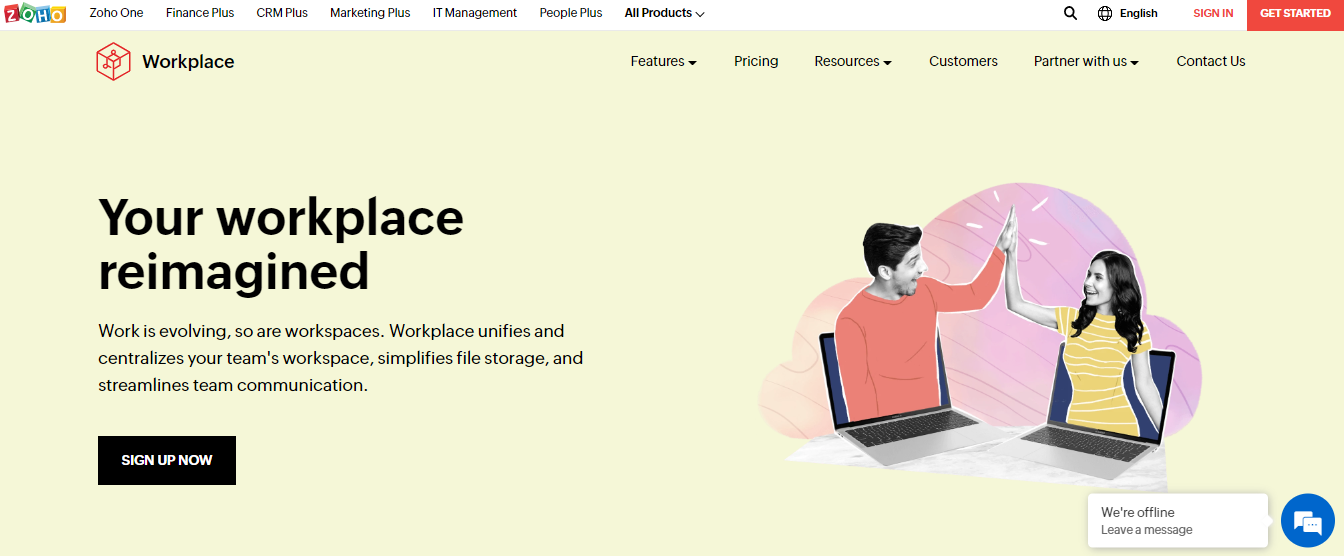Open the Contact Us page
1344x556 pixels.
click(1211, 61)
